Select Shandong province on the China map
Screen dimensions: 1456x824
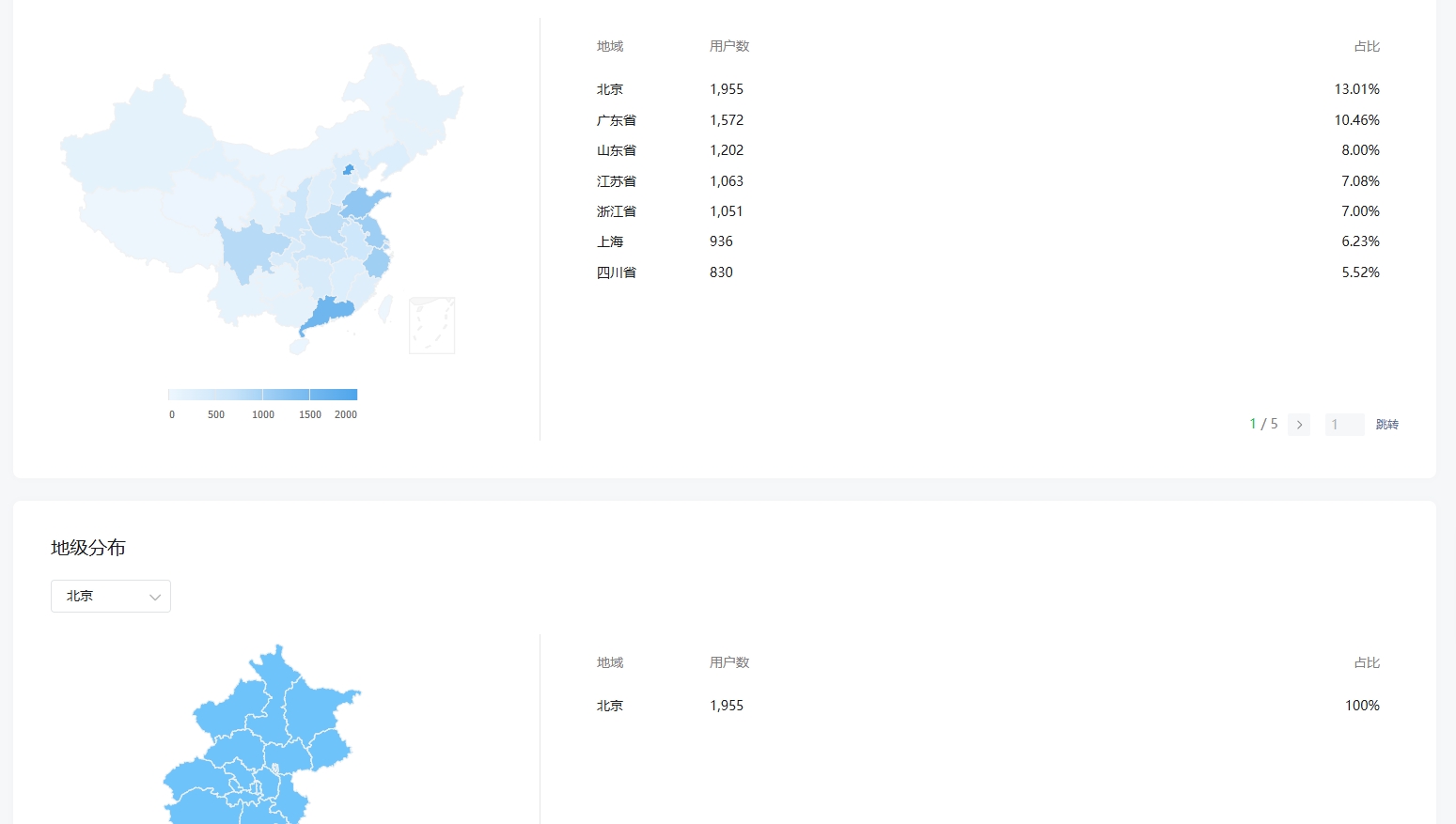[362, 202]
